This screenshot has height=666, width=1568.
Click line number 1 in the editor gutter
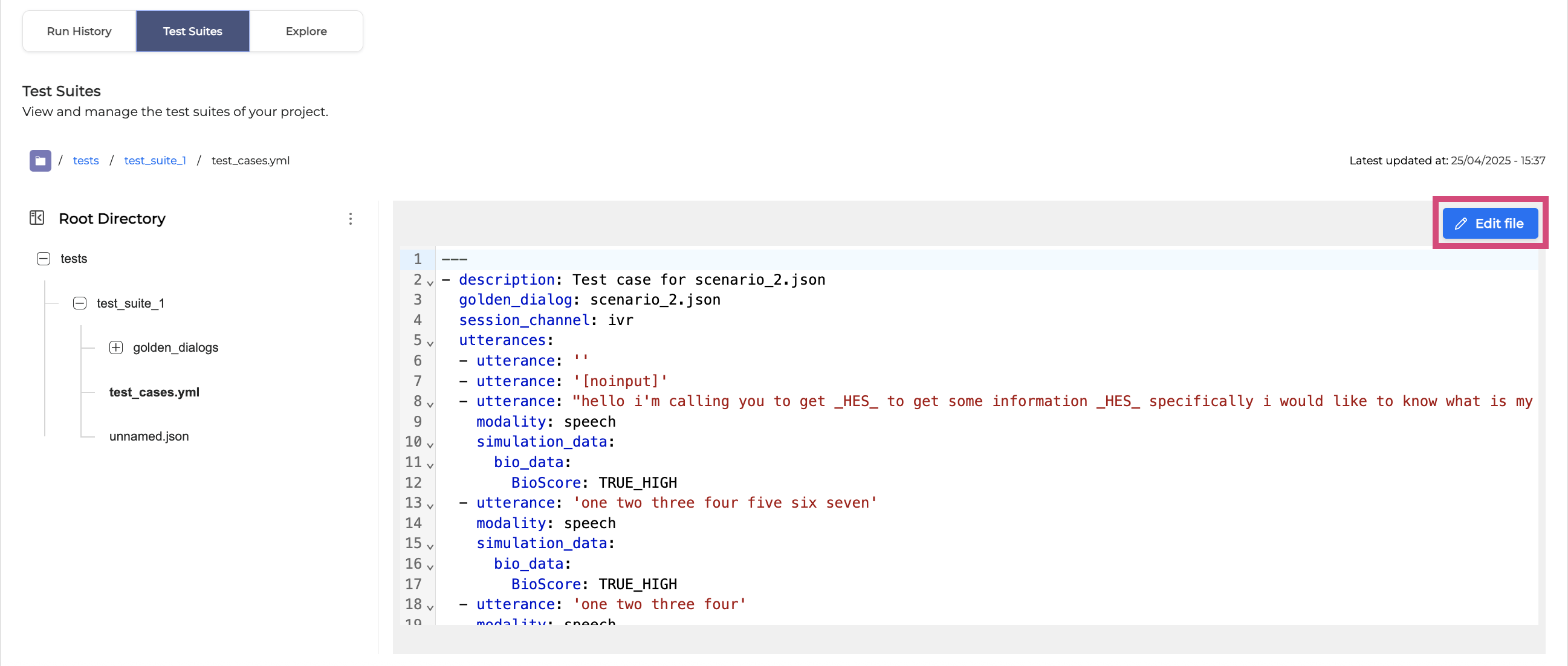coord(417,259)
